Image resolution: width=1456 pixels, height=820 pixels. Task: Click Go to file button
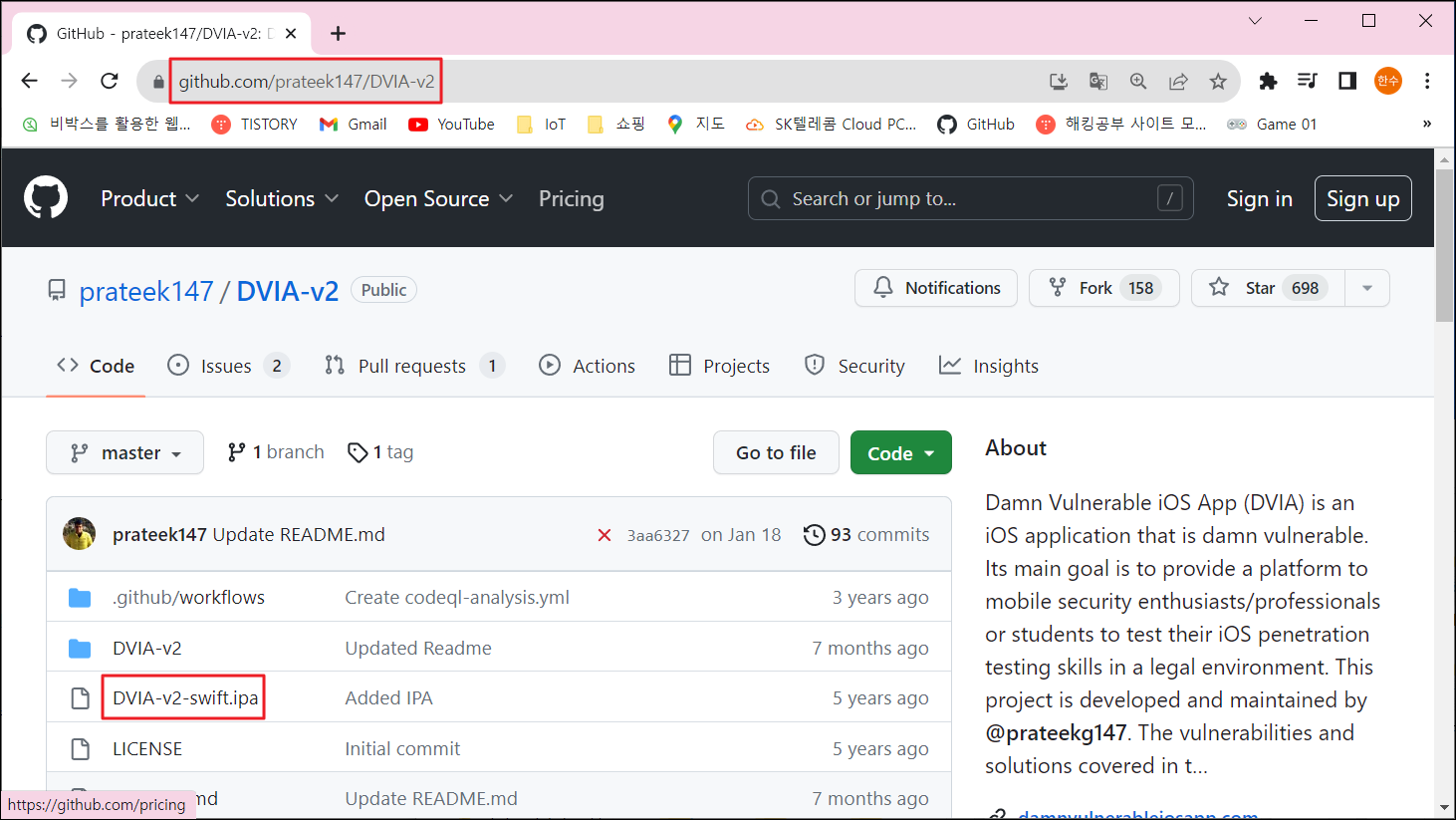click(x=776, y=452)
